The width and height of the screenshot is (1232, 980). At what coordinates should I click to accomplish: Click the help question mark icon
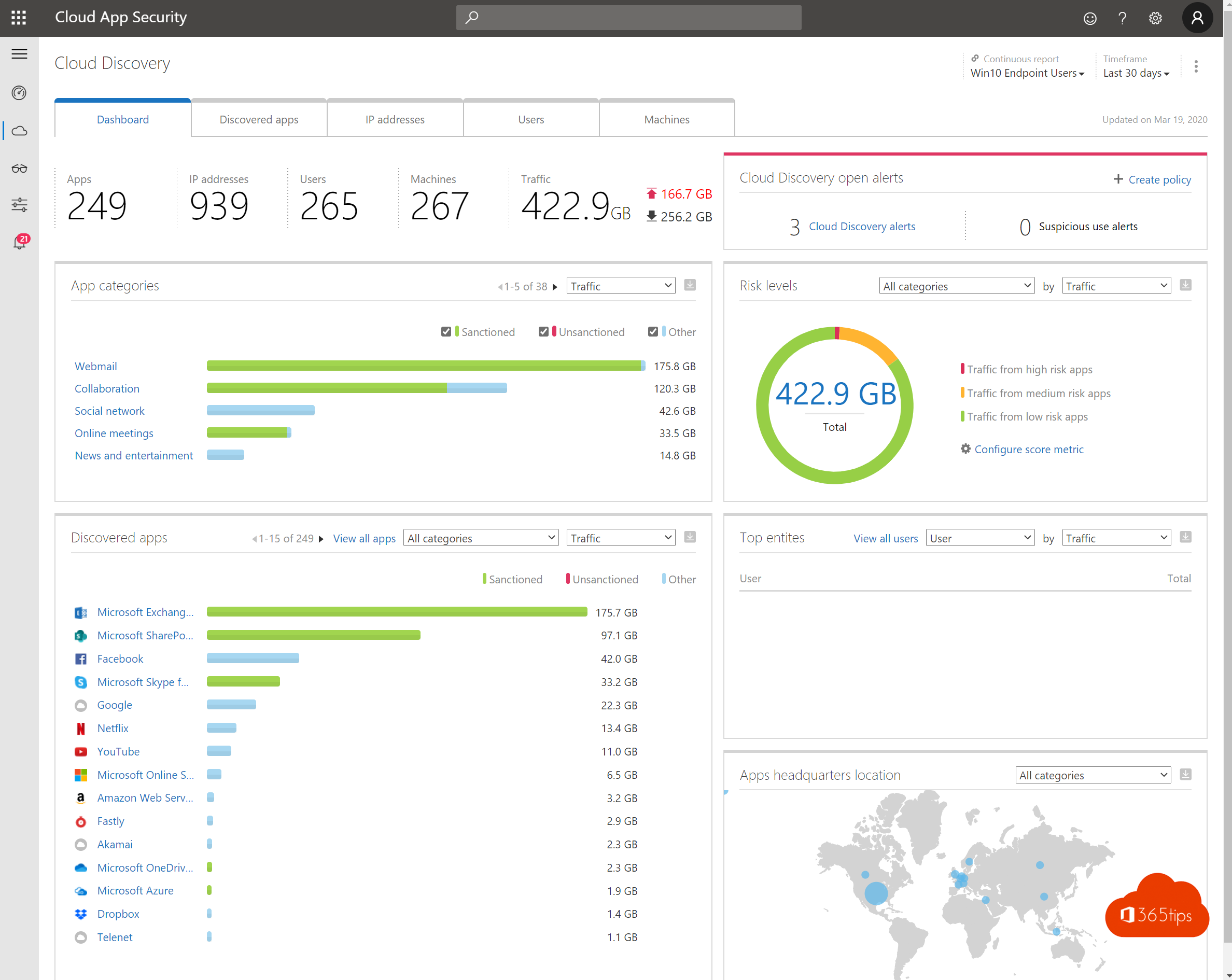1122,17
